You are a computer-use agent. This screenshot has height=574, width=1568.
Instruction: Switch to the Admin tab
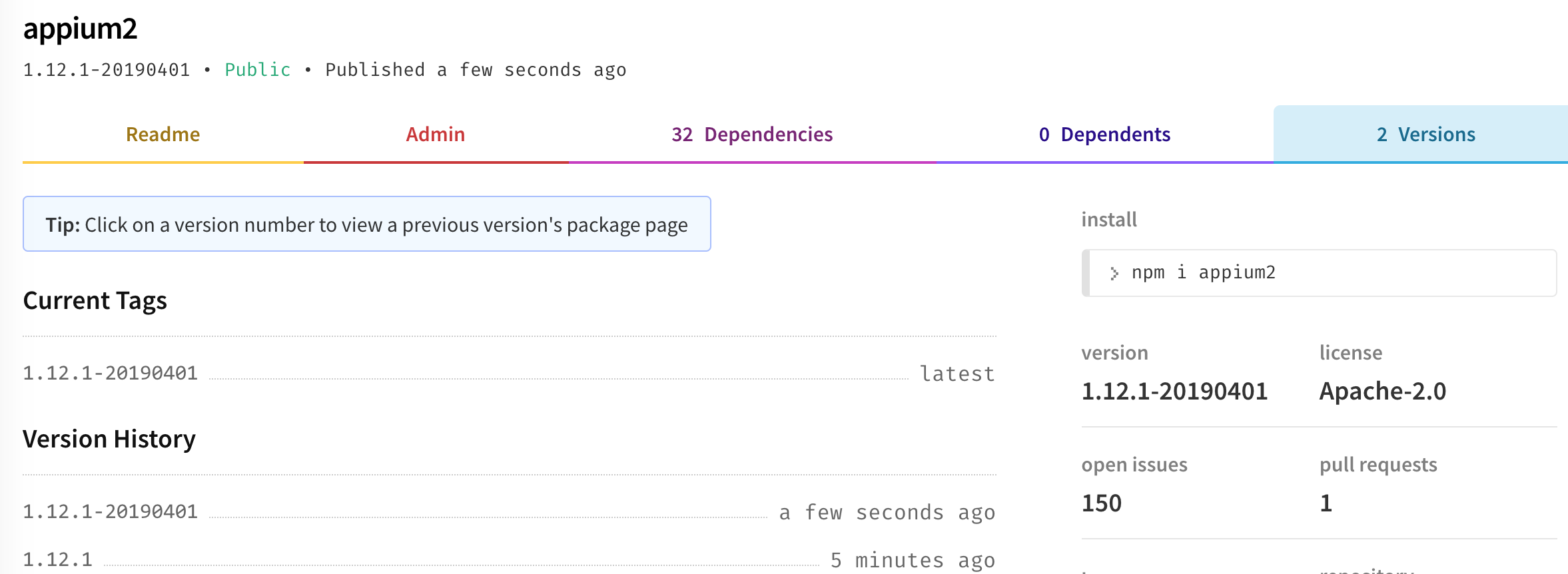point(436,135)
